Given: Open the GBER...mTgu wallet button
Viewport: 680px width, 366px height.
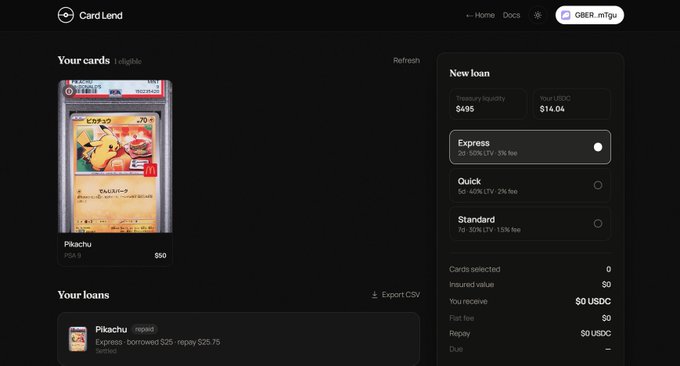Looking at the screenshot, I should click(589, 15).
